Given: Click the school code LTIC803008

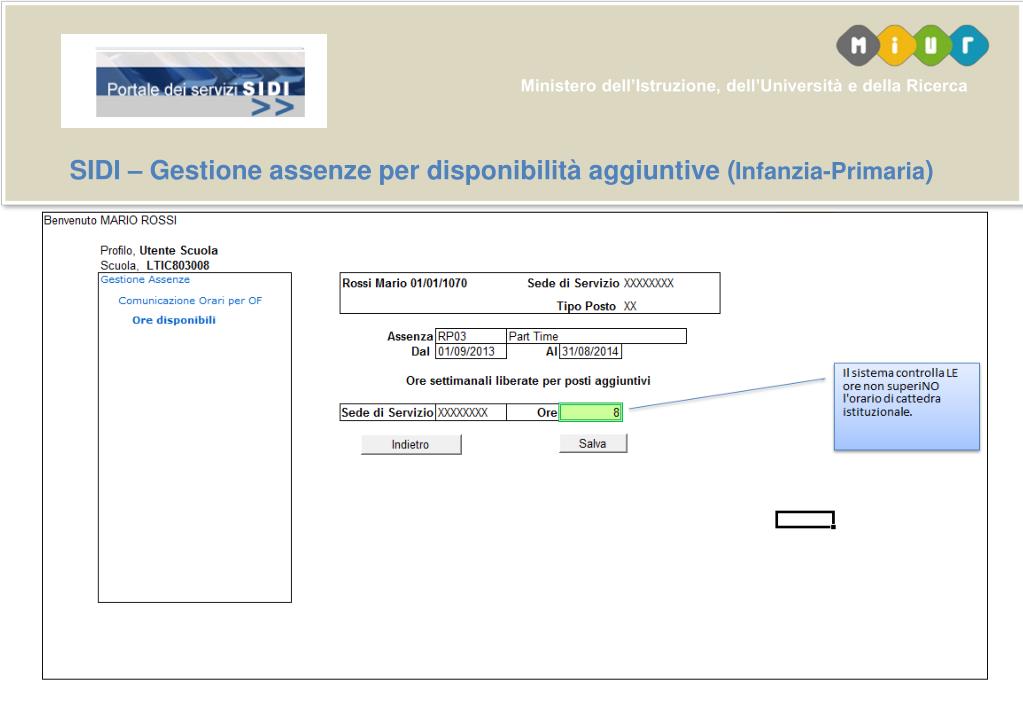Looking at the screenshot, I should point(177,266).
